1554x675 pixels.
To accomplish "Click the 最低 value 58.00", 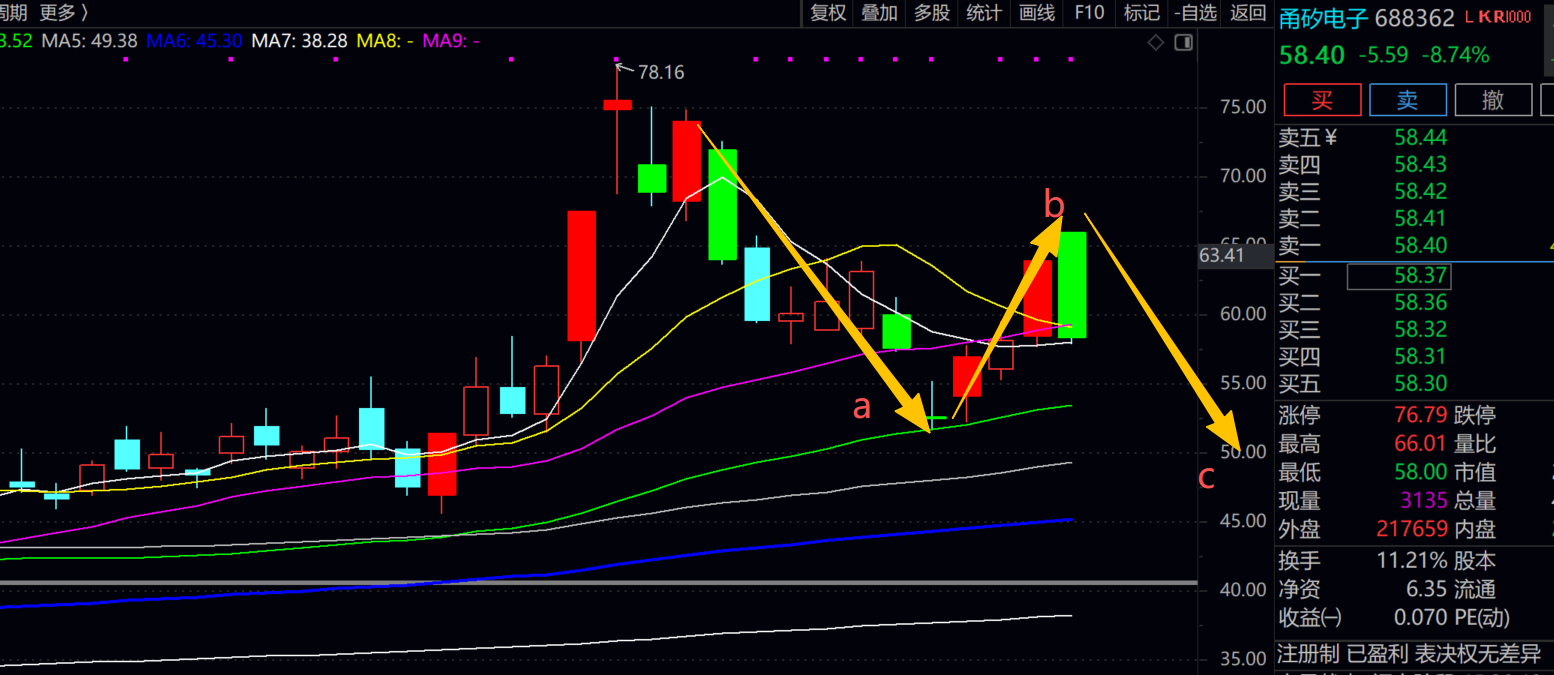I will tap(1421, 473).
